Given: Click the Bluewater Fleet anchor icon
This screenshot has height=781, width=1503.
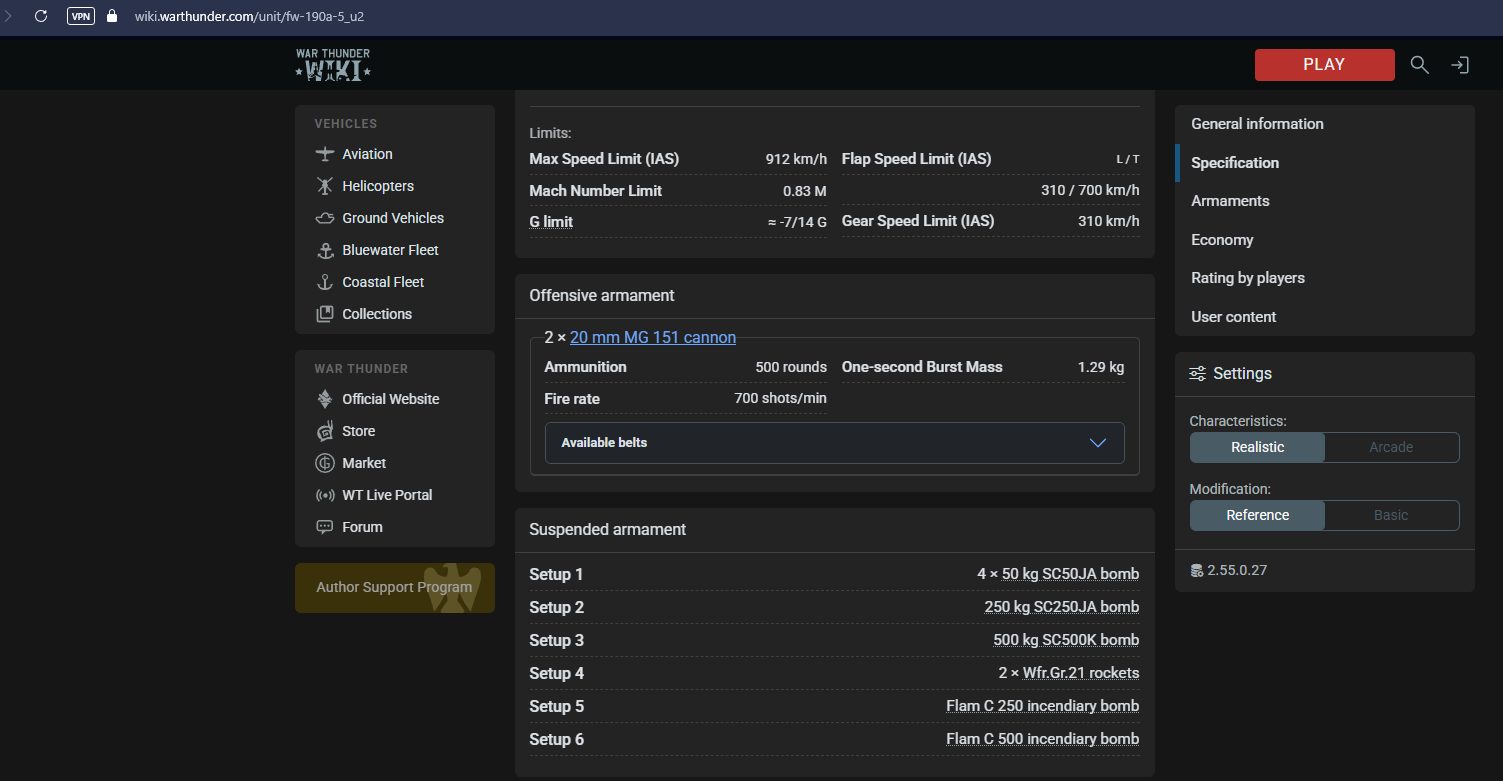Looking at the screenshot, I should point(325,250).
